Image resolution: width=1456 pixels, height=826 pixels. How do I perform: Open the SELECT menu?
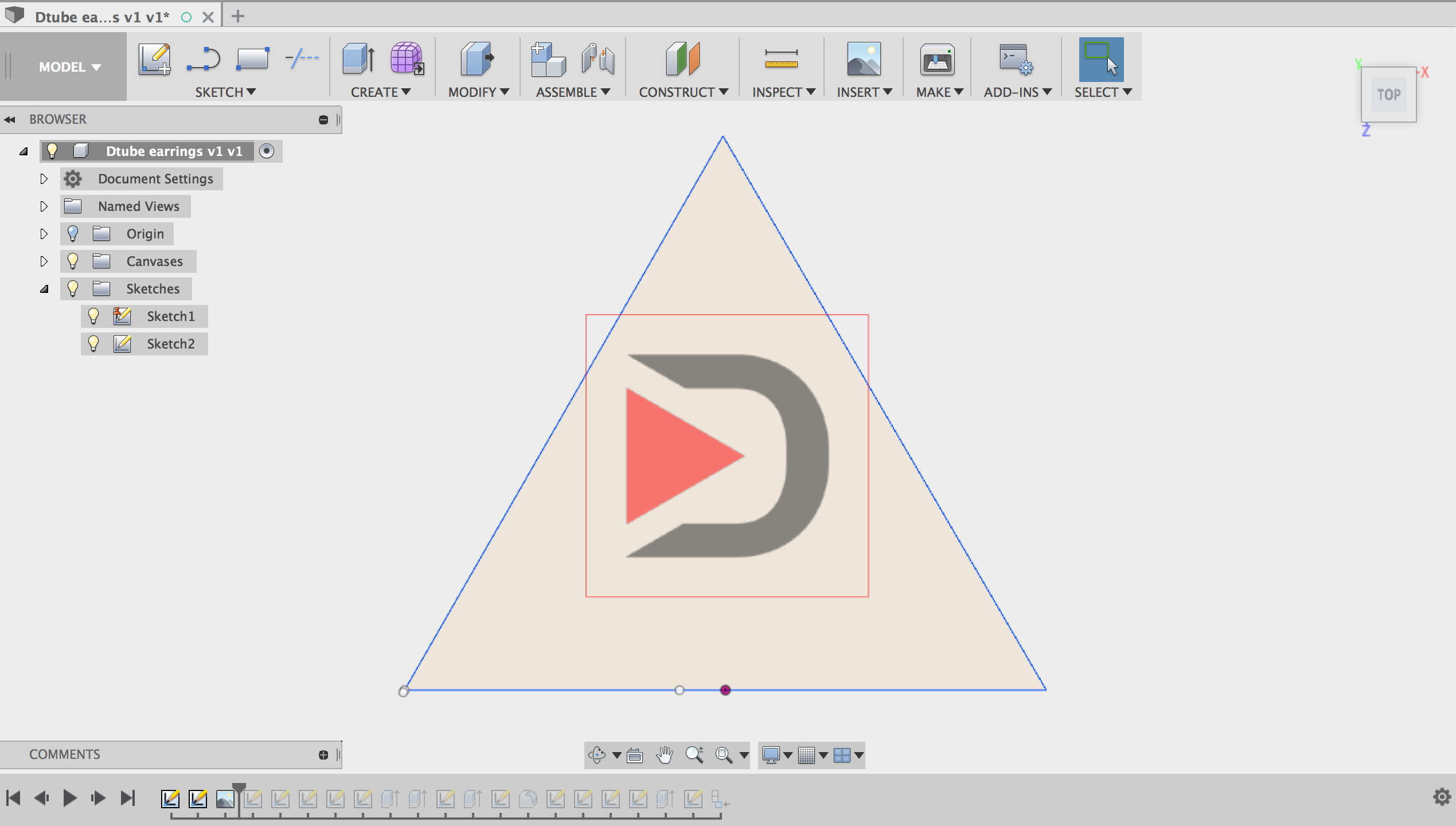(1103, 92)
